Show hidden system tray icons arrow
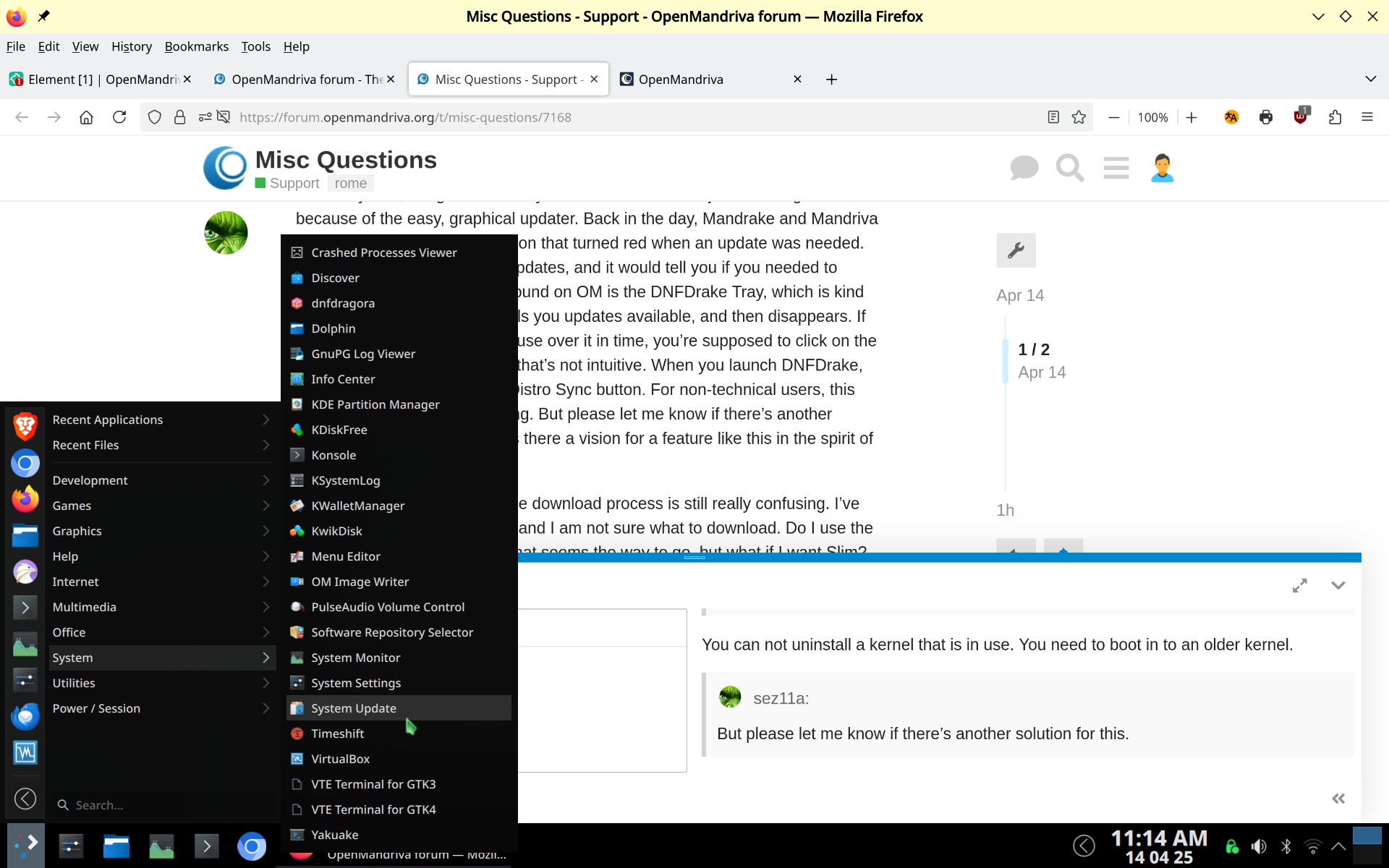The width and height of the screenshot is (1389, 868). (1338, 846)
